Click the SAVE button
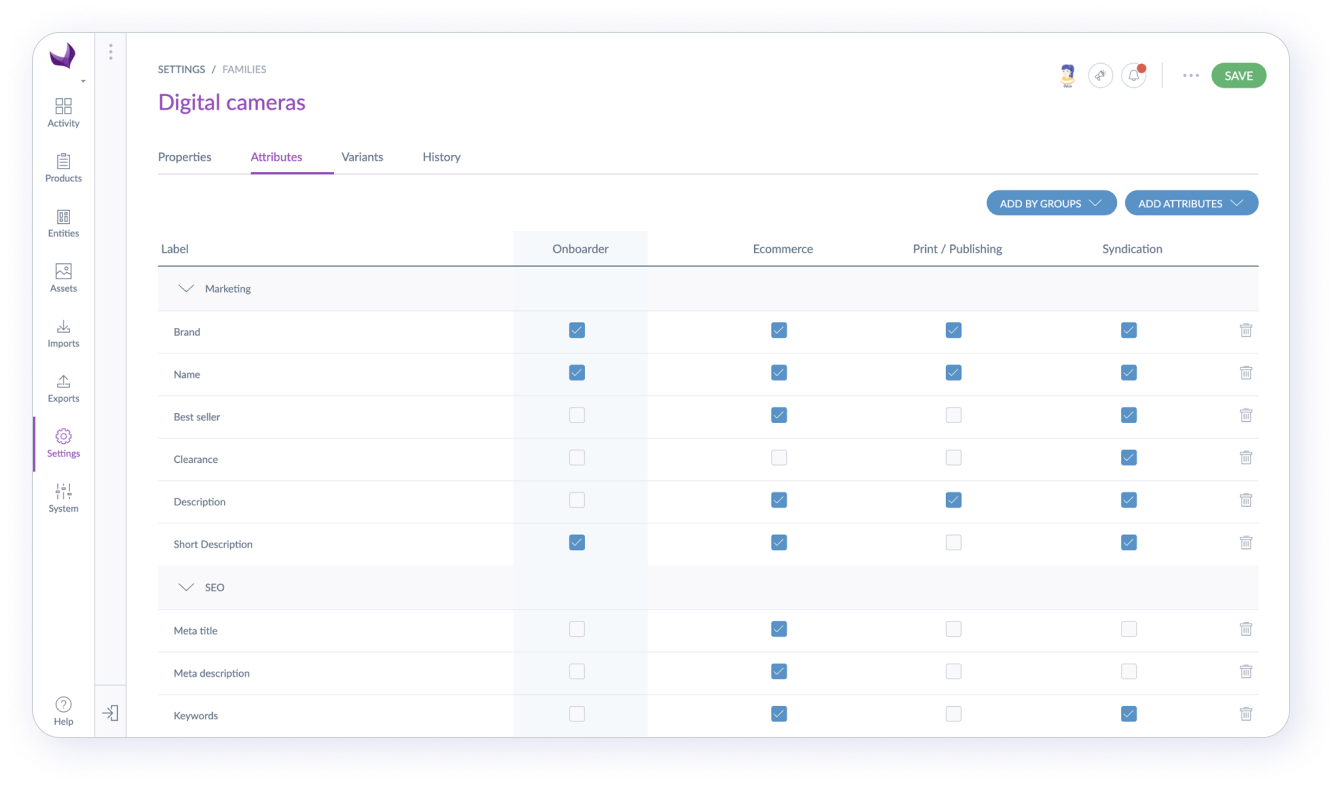 point(1238,75)
